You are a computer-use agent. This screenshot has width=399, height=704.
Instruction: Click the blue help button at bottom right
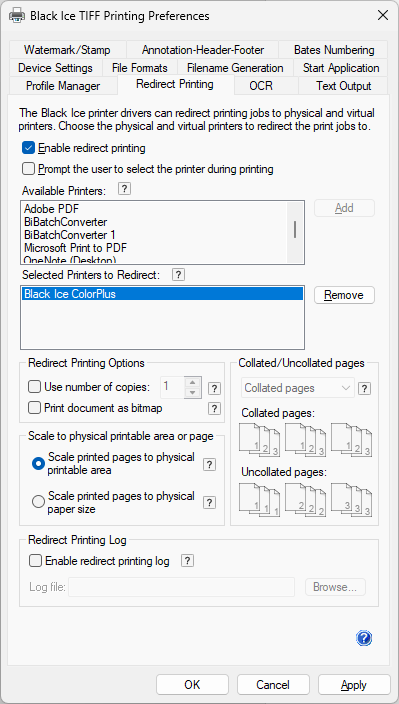364,638
